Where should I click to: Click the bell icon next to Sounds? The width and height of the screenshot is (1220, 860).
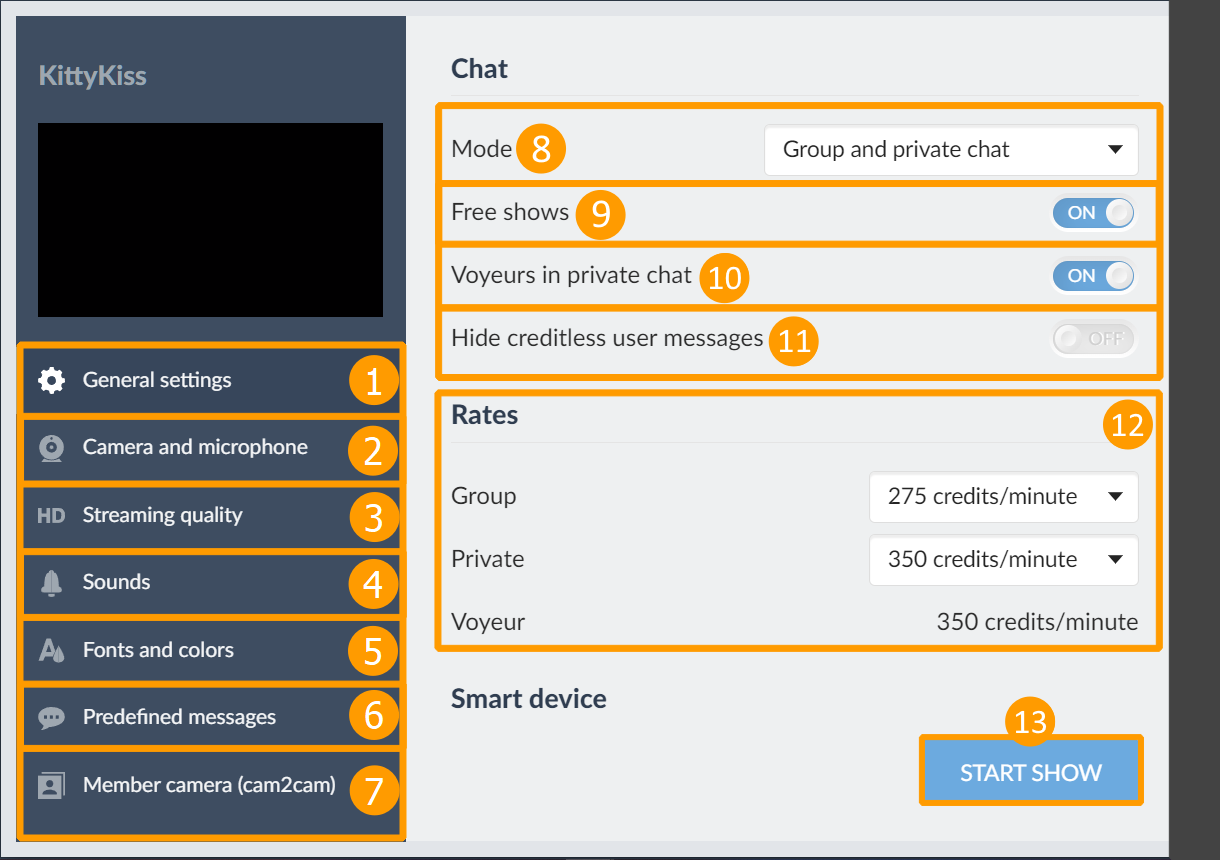51,582
